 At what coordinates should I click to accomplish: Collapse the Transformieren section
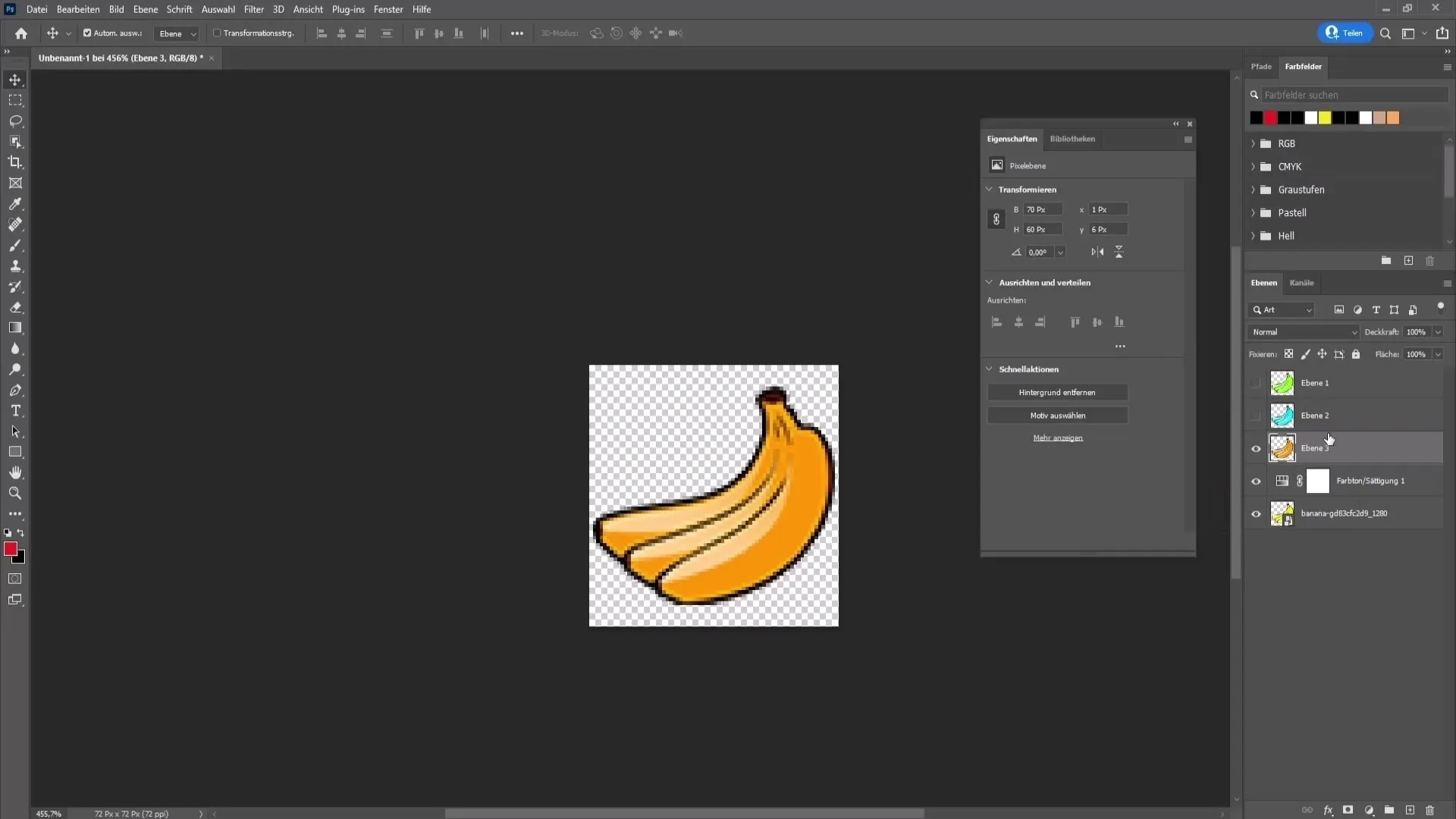pyautogui.click(x=990, y=190)
